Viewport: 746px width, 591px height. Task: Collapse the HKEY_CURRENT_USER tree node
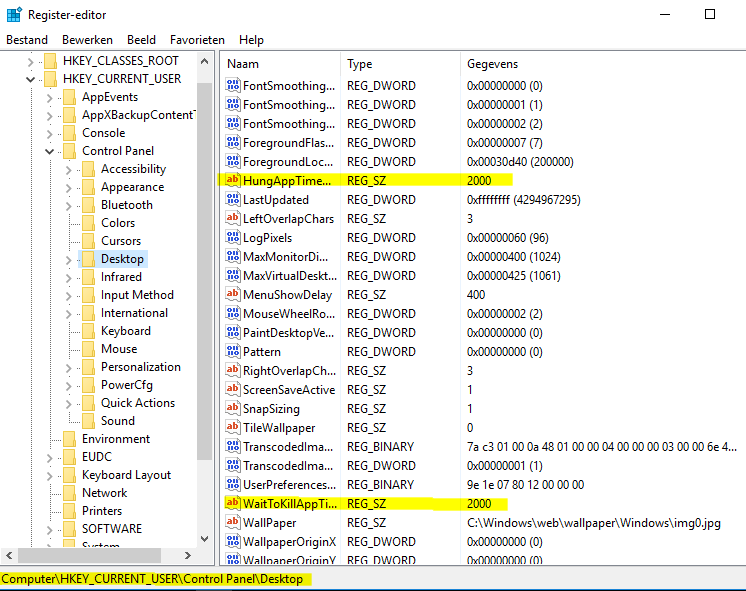(30, 79)
